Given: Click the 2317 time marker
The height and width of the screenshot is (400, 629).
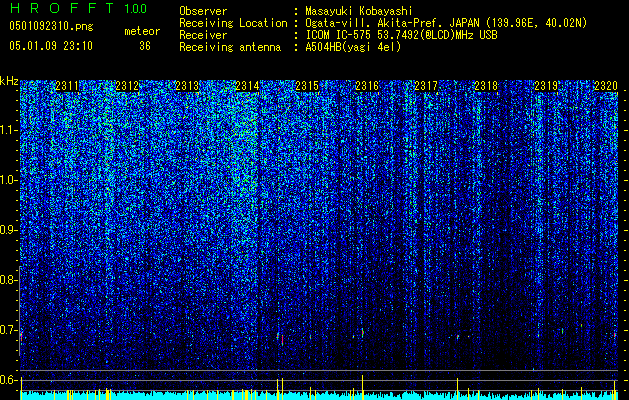Looking at the screenshot, I should (426, 86).
